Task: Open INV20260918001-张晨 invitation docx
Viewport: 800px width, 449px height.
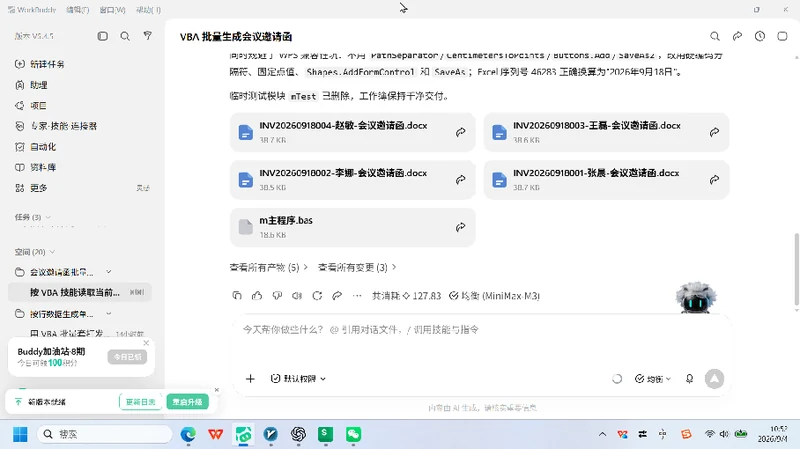Action: tap(606, 180)
